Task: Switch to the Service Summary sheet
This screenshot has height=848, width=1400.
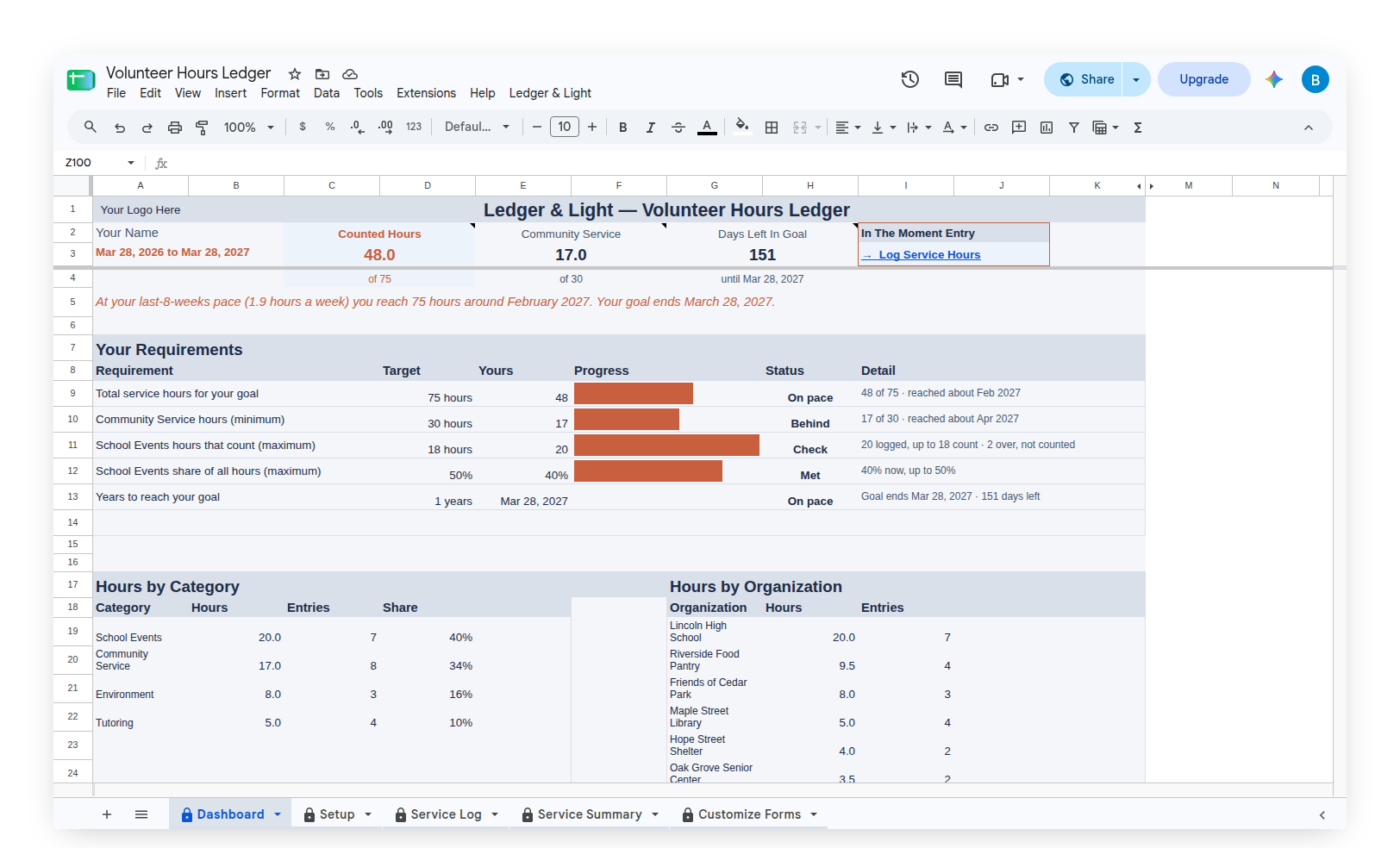Action: coord(590,814)
